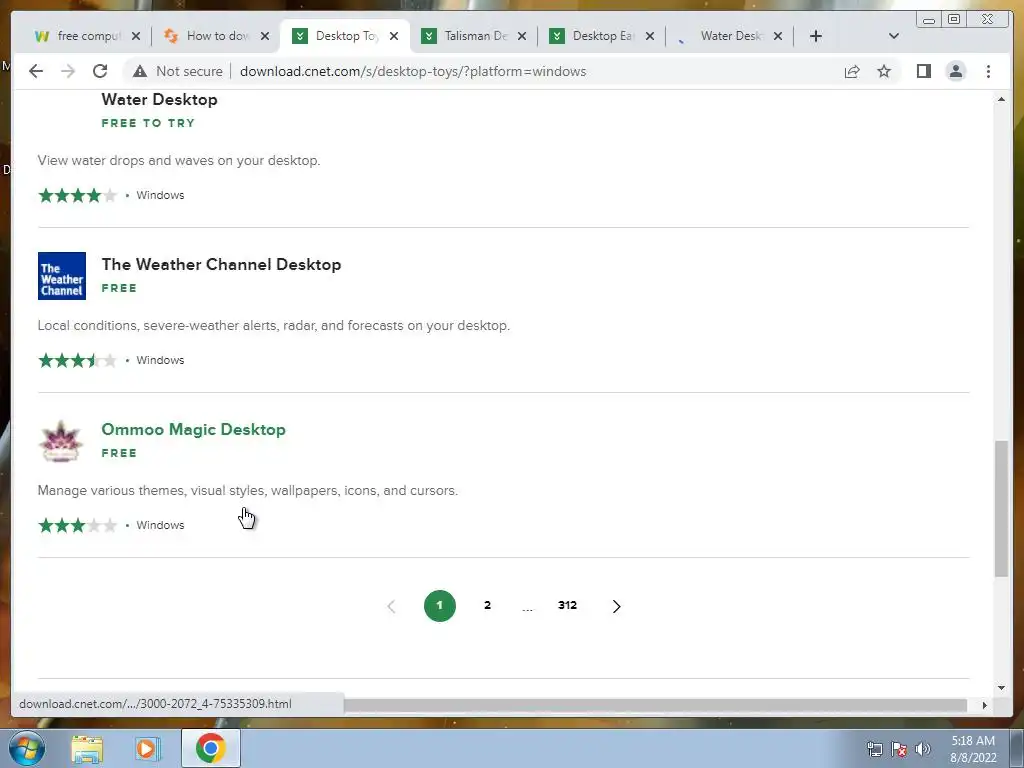Expand the tab search dropdown arrow
Viewport: 1024px width, 768px height.
[893, 36]
